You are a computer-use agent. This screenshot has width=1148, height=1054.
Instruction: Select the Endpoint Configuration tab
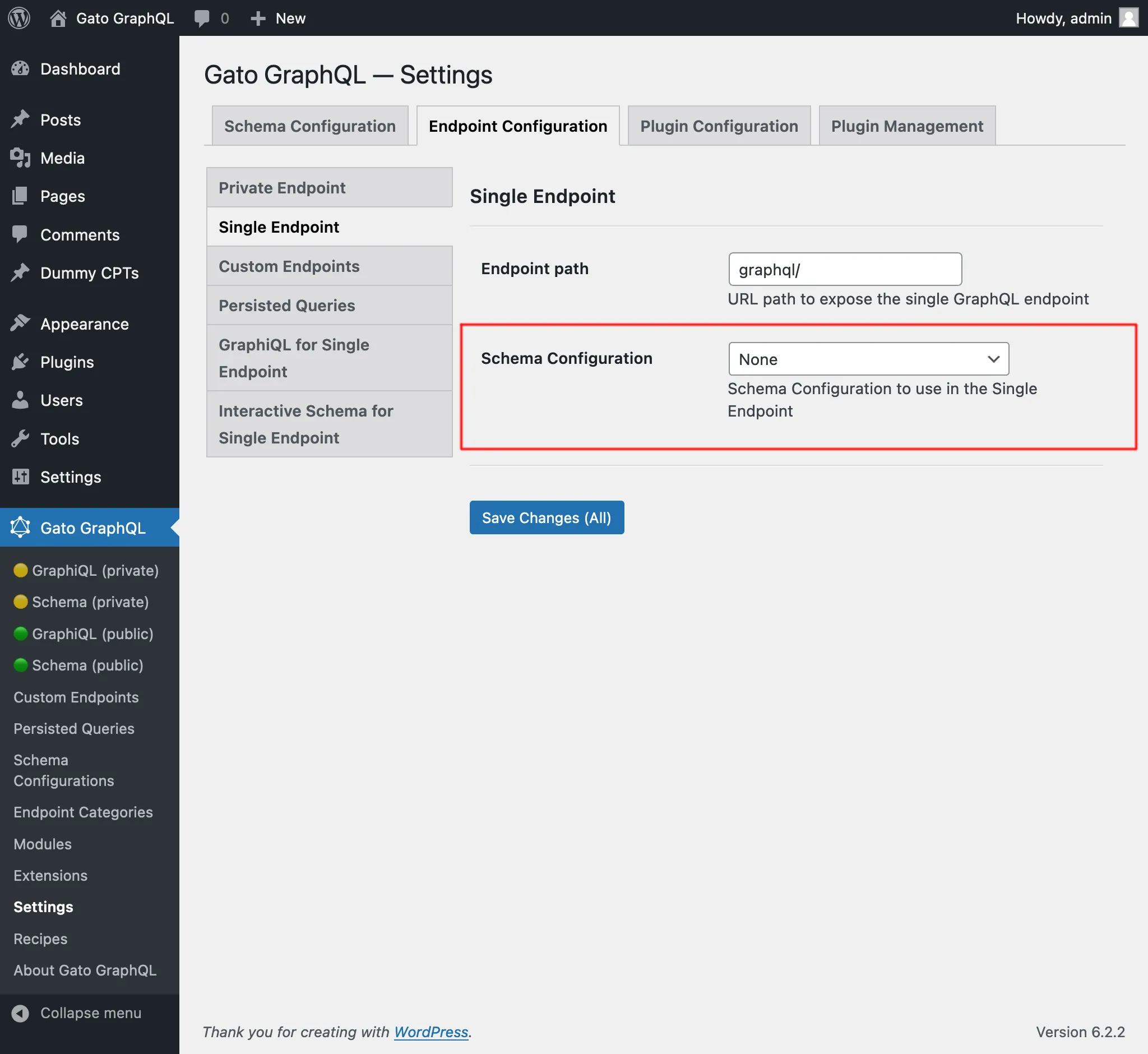pos(518,126)
